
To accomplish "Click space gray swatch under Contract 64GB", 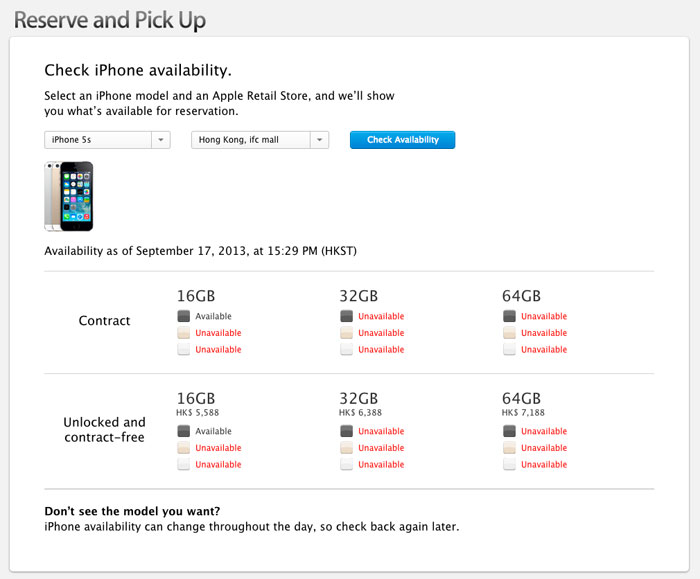I will click(509, 316).
